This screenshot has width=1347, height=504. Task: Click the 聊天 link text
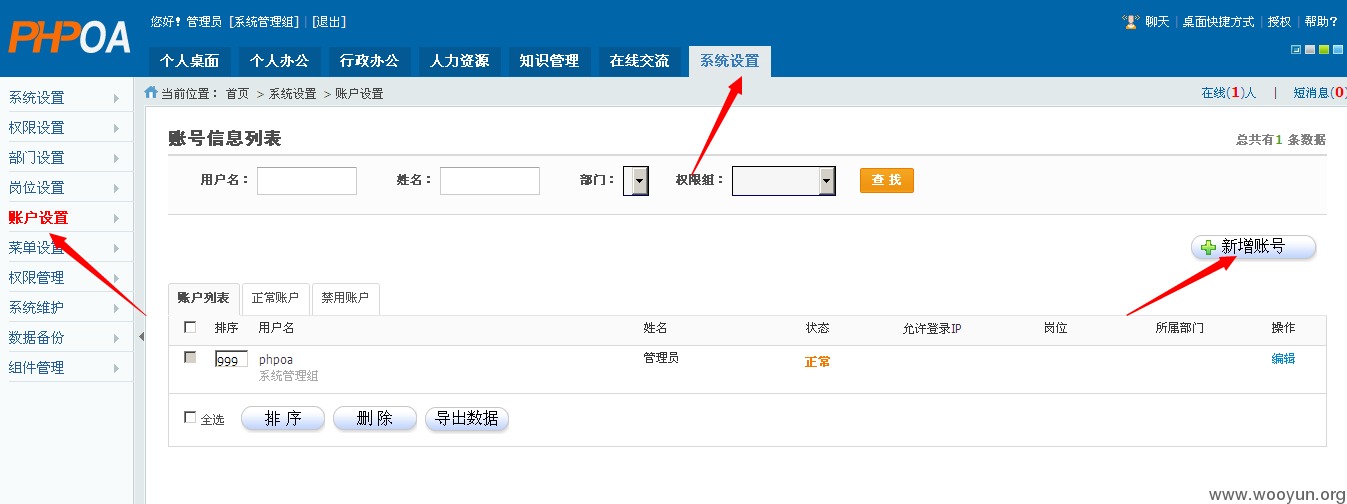pos(1157,22)
